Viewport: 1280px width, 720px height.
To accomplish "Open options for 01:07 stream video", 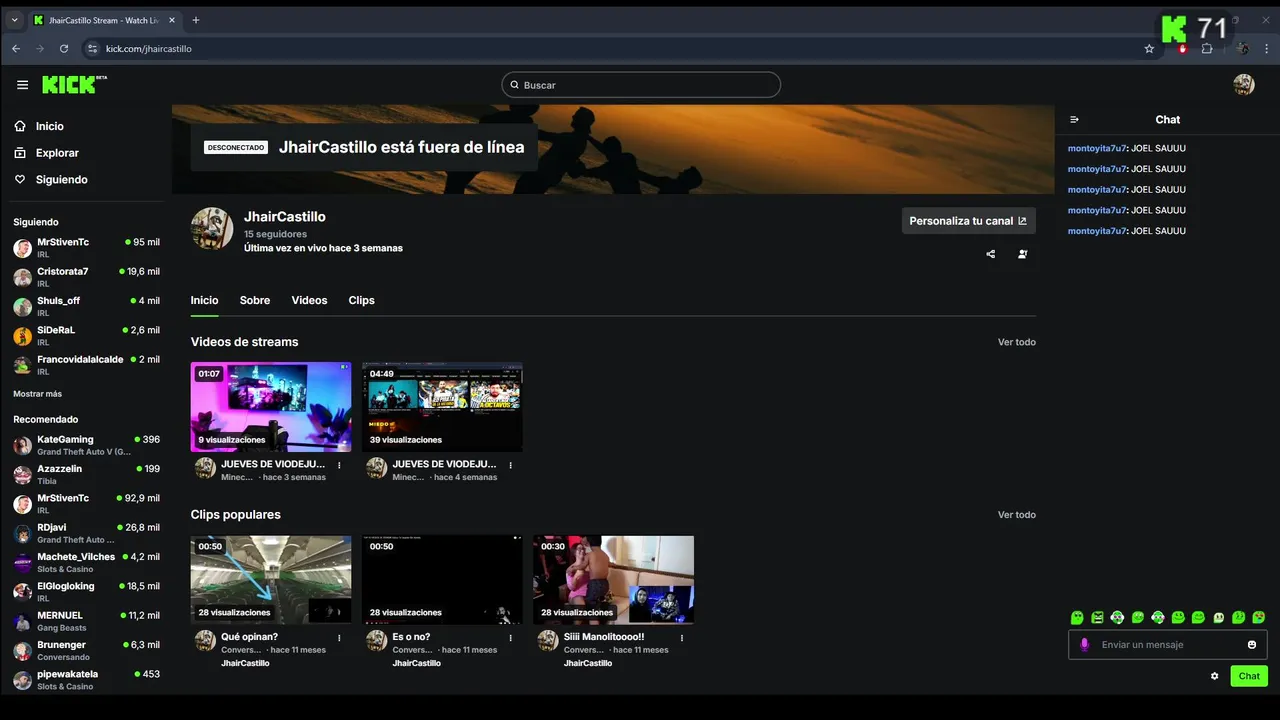I will pyautogui.click(x=339, y=465).
